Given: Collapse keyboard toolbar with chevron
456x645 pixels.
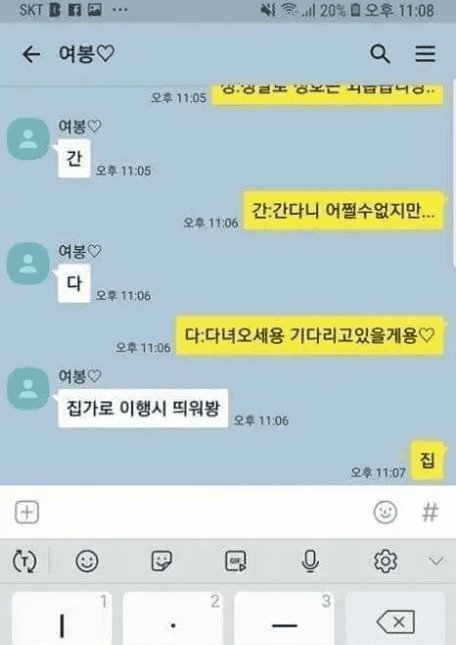Looking at the screenshot, I should pos(436,561).
